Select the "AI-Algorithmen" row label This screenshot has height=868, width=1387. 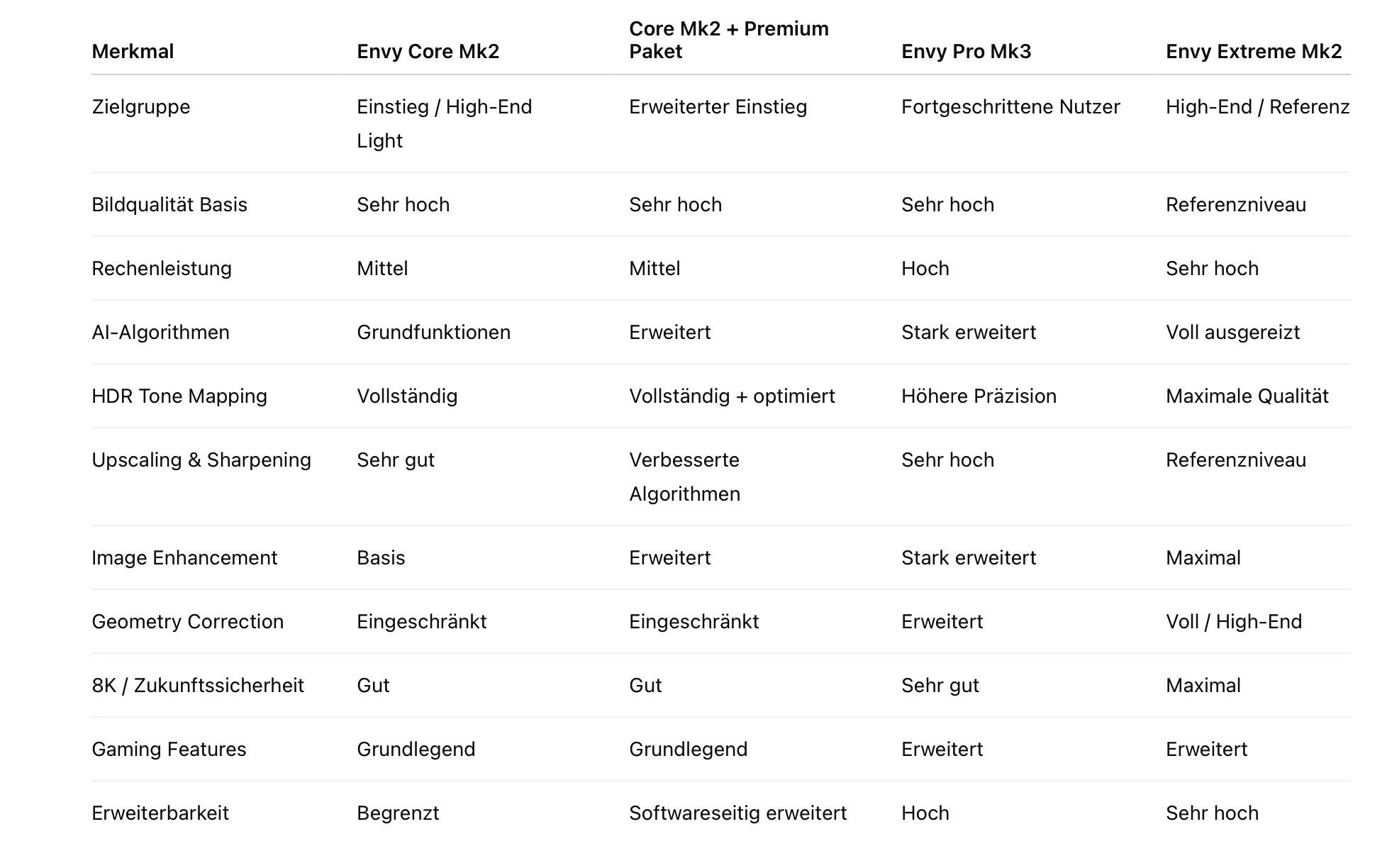[x=160, y=332]
